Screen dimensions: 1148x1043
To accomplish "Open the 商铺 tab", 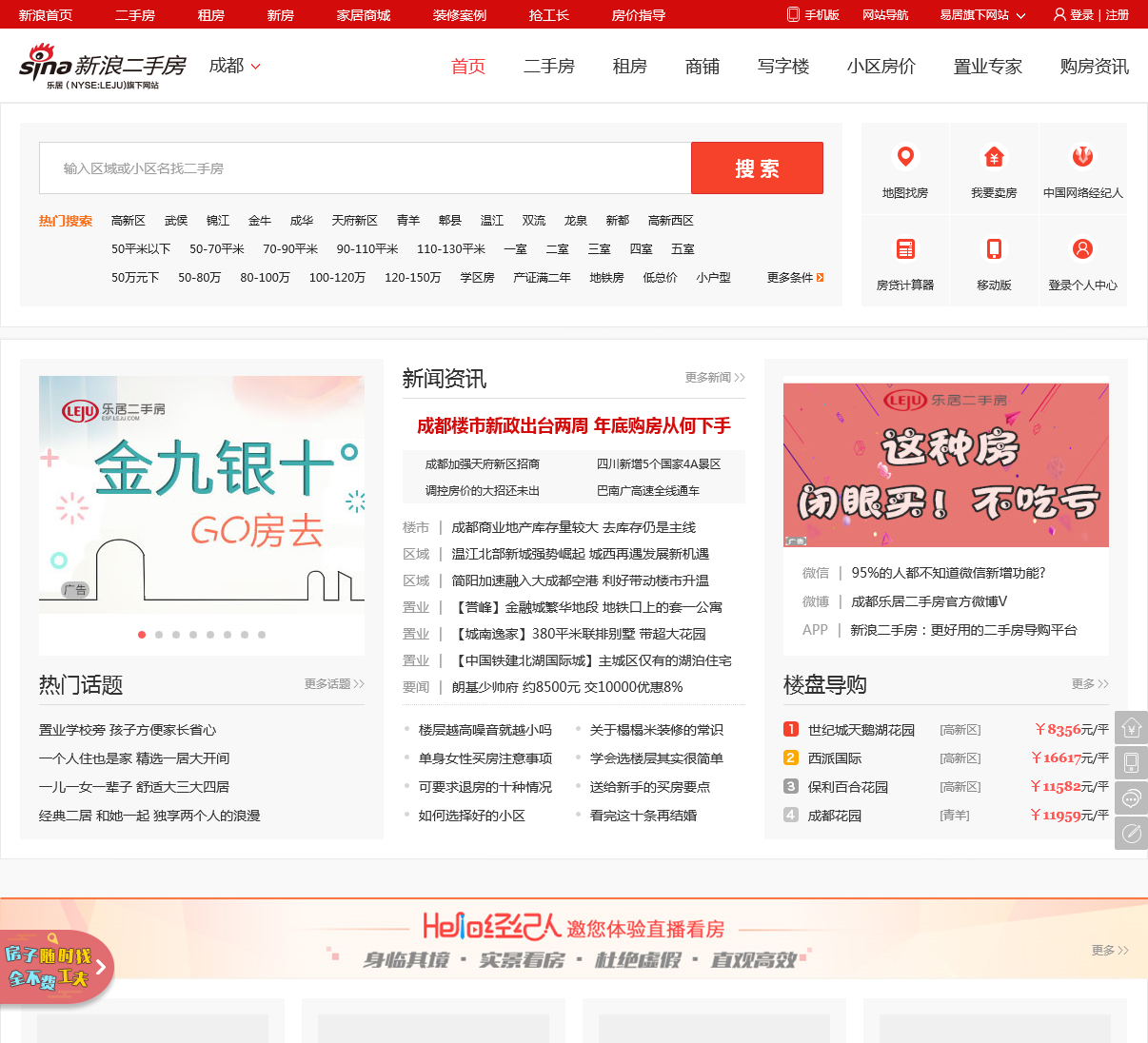I will (x=703, y=66).
